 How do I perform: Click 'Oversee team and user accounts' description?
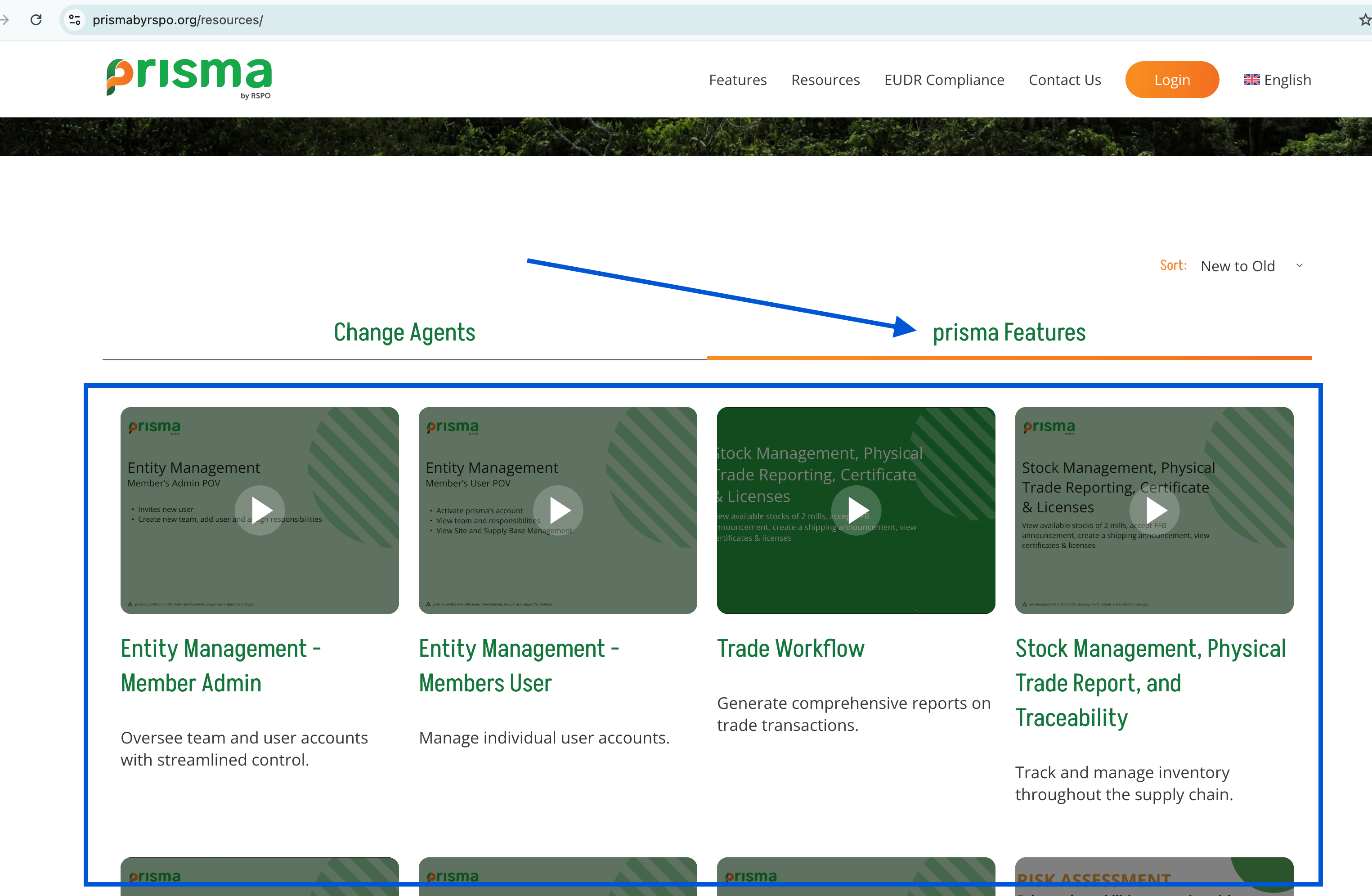click(244, 748)
